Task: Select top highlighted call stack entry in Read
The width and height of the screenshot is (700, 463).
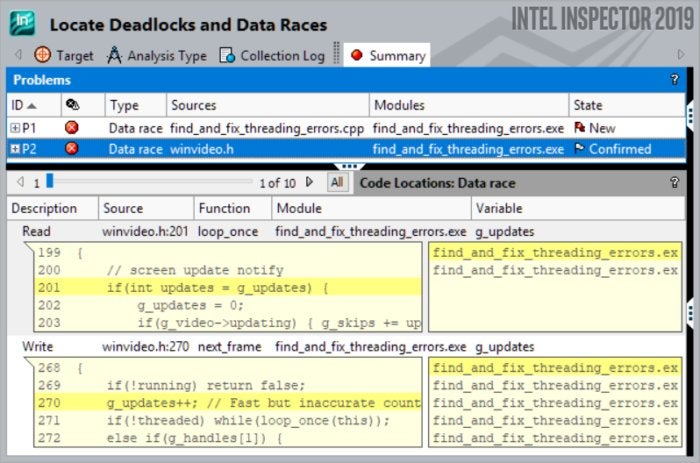Action: 555,253
